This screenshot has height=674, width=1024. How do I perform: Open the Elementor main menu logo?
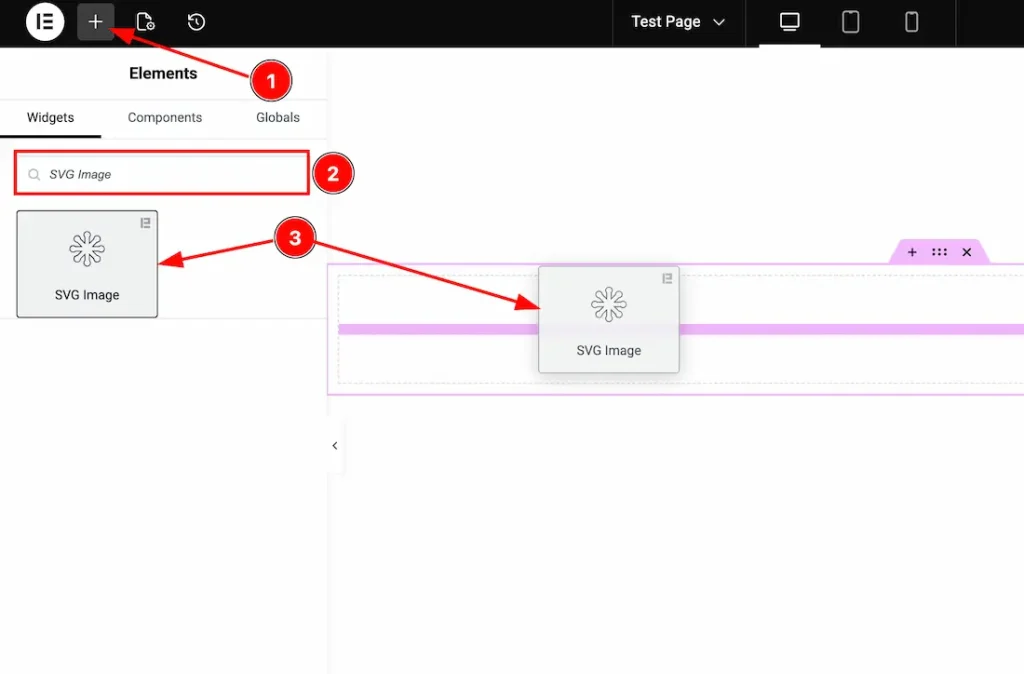[44, 22]
